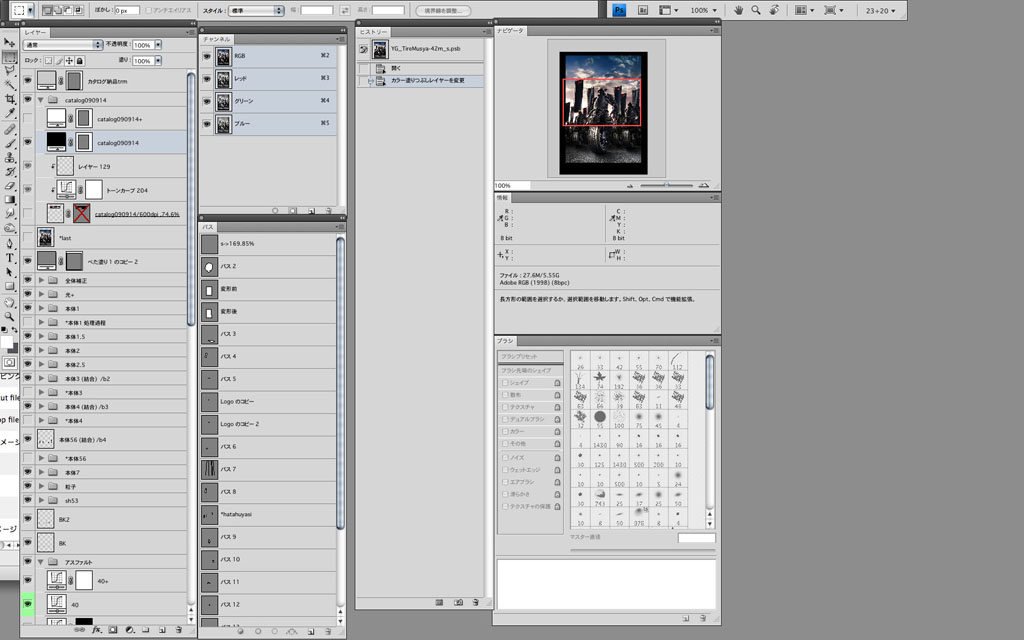Select the ナビゲータ panel tab
Image resolution: width=1024 pixels, height=640 pixels.
point(512,31)
